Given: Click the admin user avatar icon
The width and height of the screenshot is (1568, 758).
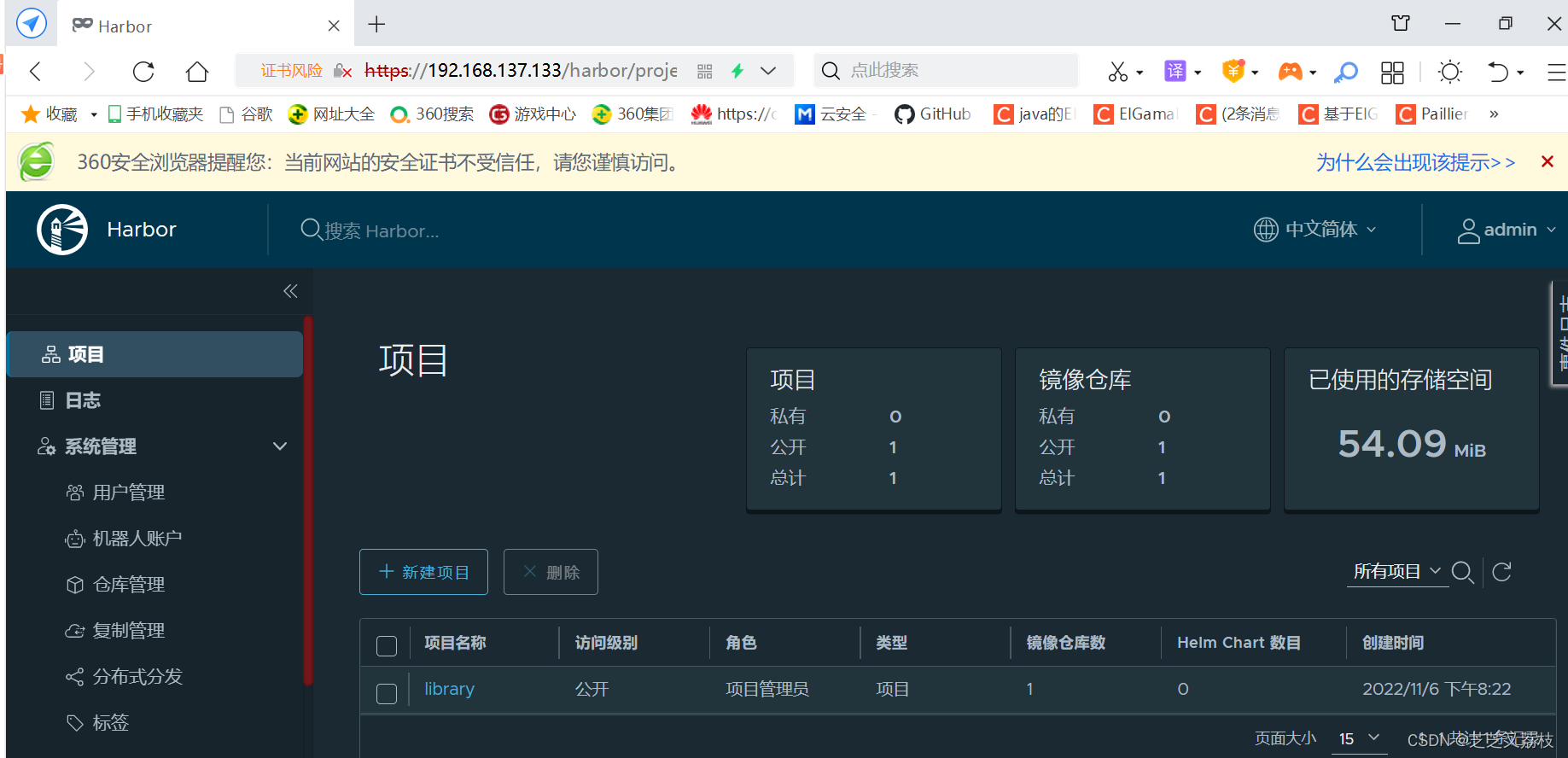Looking at the screenshot, I should click(x=1468, y=230).
